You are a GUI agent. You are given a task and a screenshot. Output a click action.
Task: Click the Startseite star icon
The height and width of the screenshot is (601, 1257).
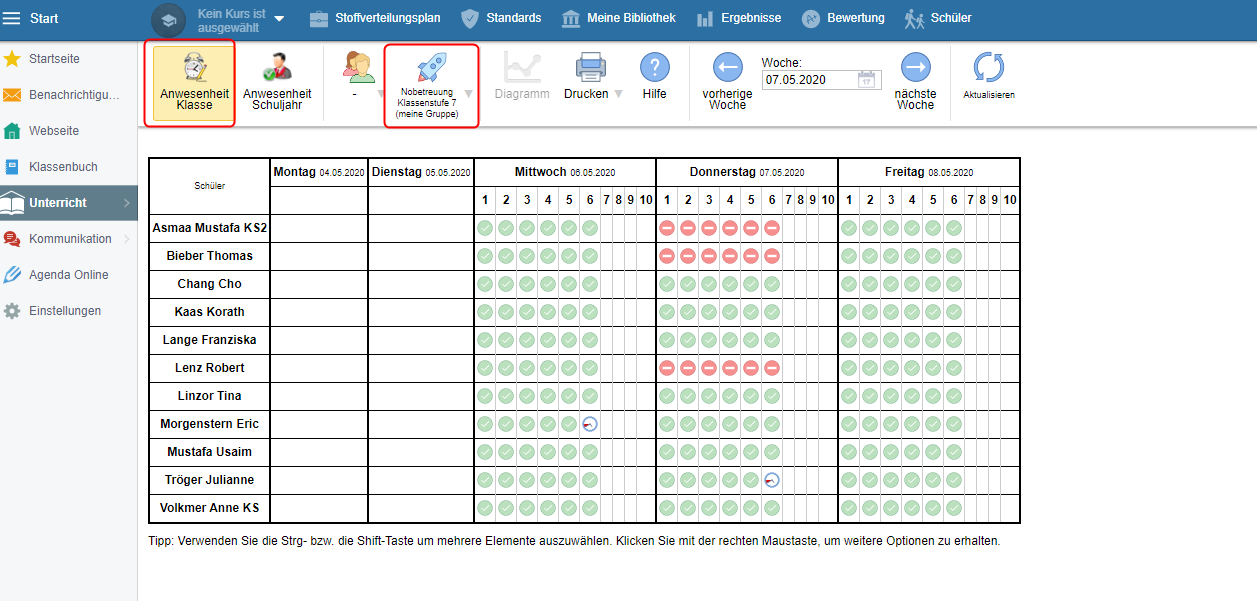tap(12, 59)
